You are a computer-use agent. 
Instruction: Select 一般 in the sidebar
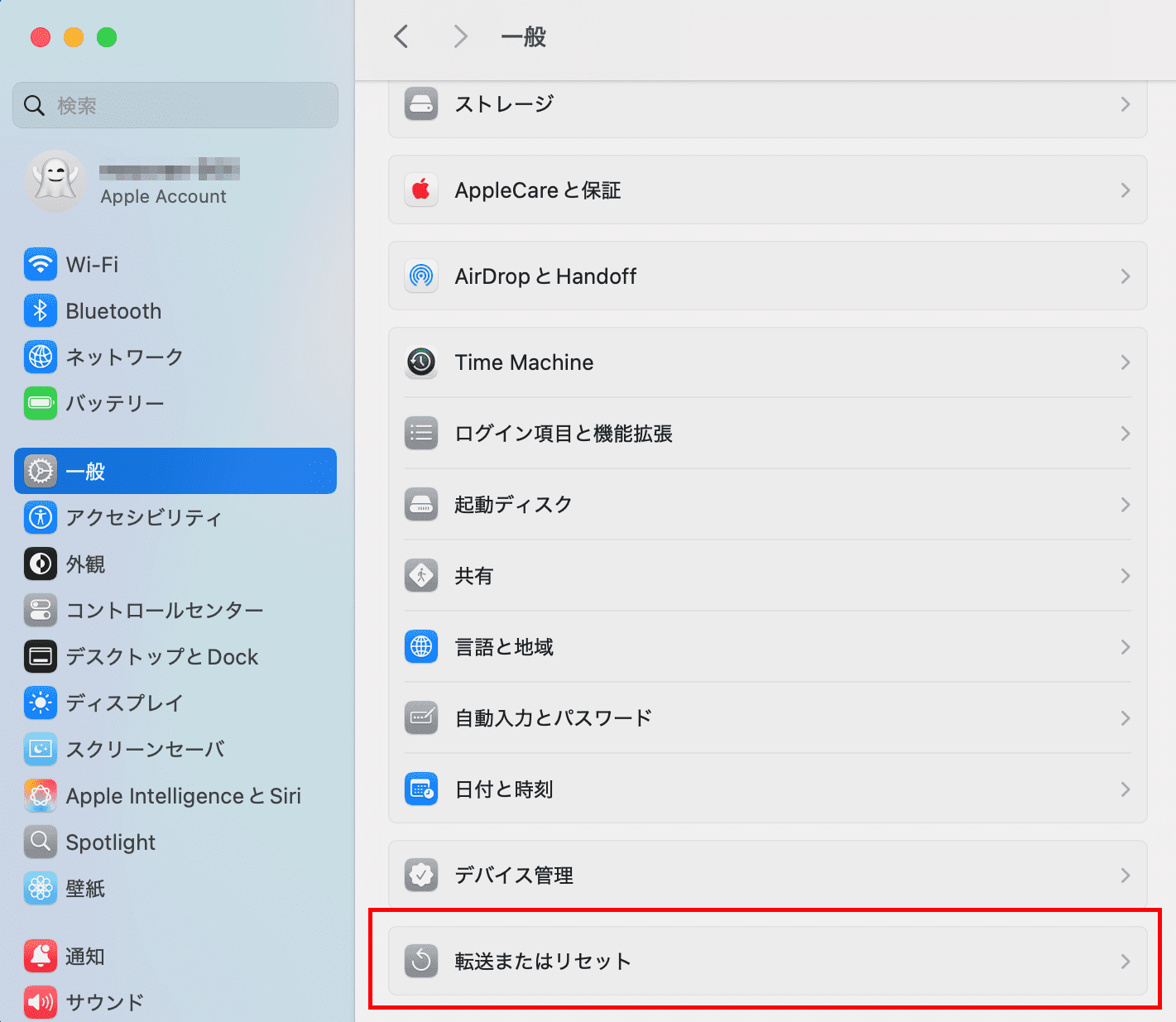[175, 471]
